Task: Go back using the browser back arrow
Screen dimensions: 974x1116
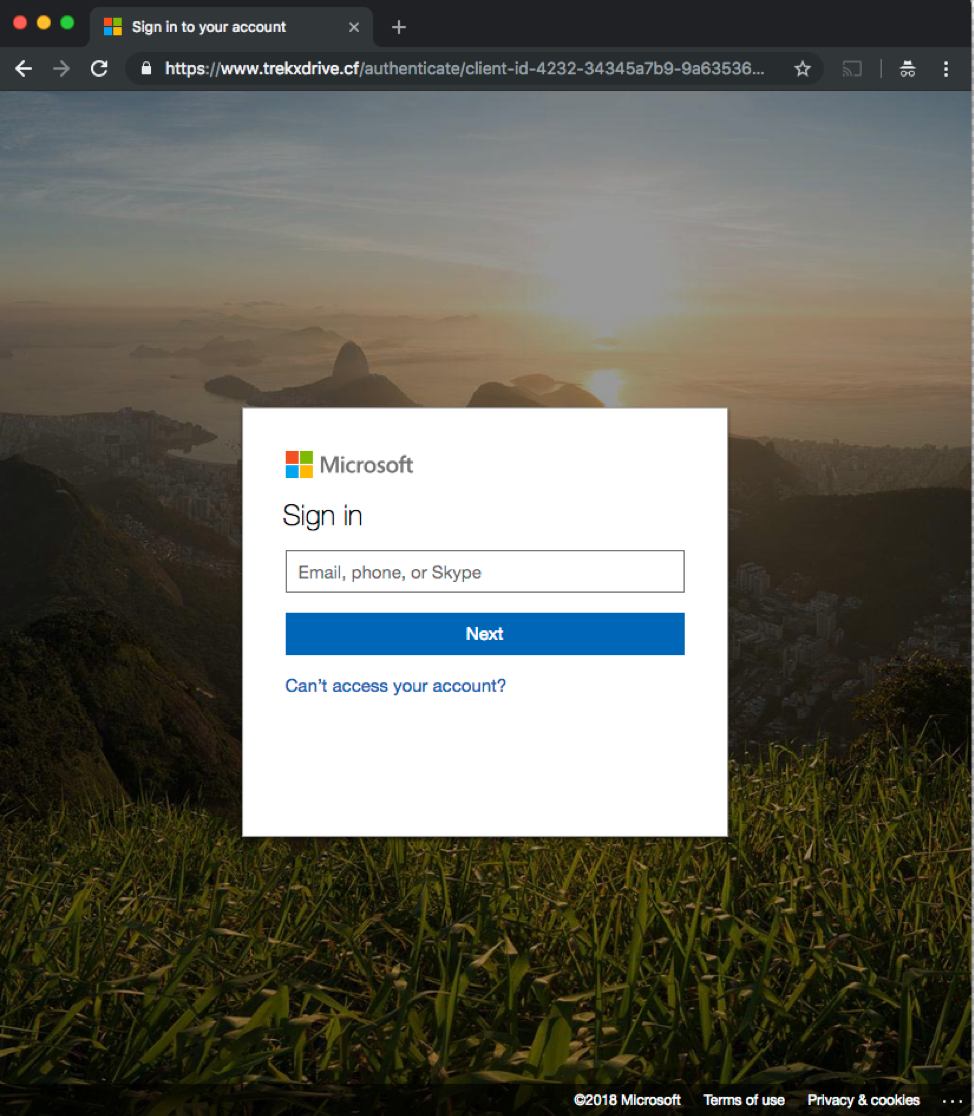Action: [x=23, y=68]
